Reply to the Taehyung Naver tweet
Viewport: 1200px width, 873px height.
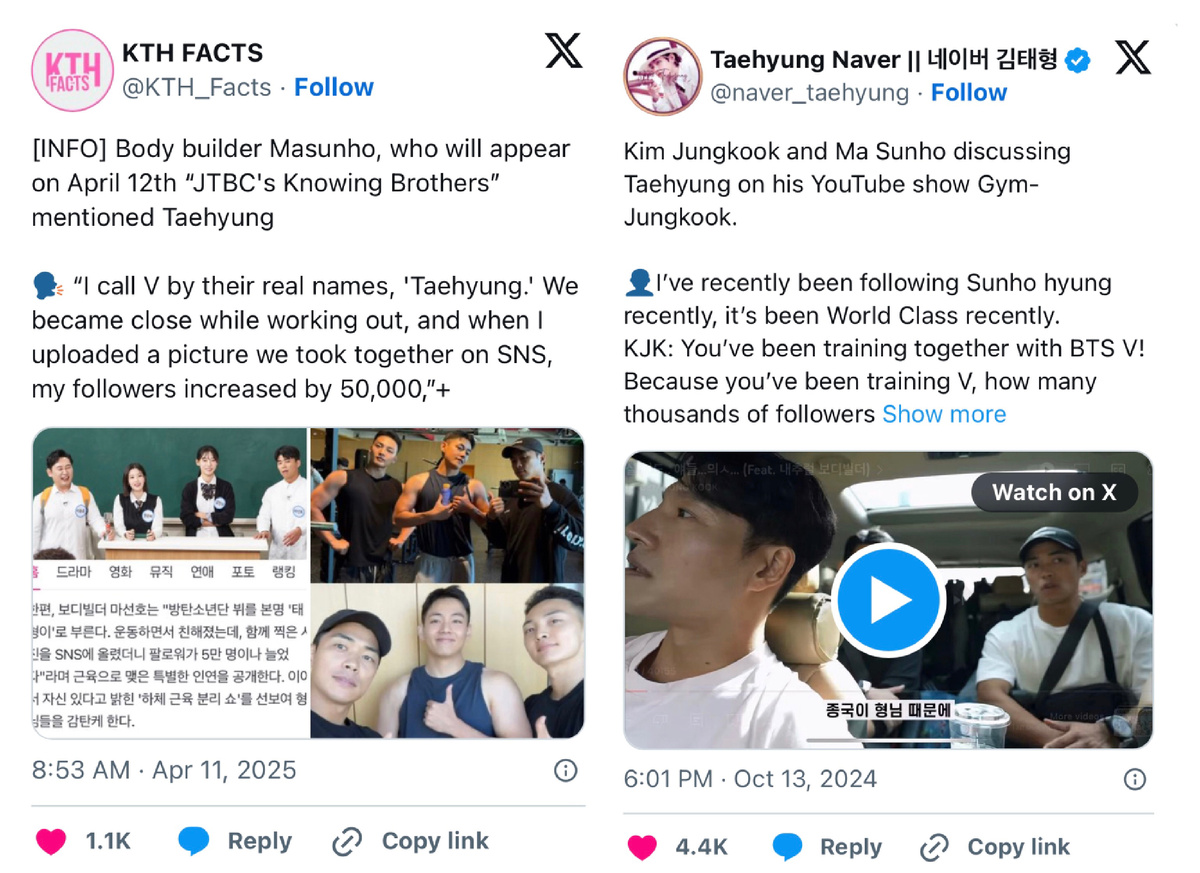click(x=828, y=847)
